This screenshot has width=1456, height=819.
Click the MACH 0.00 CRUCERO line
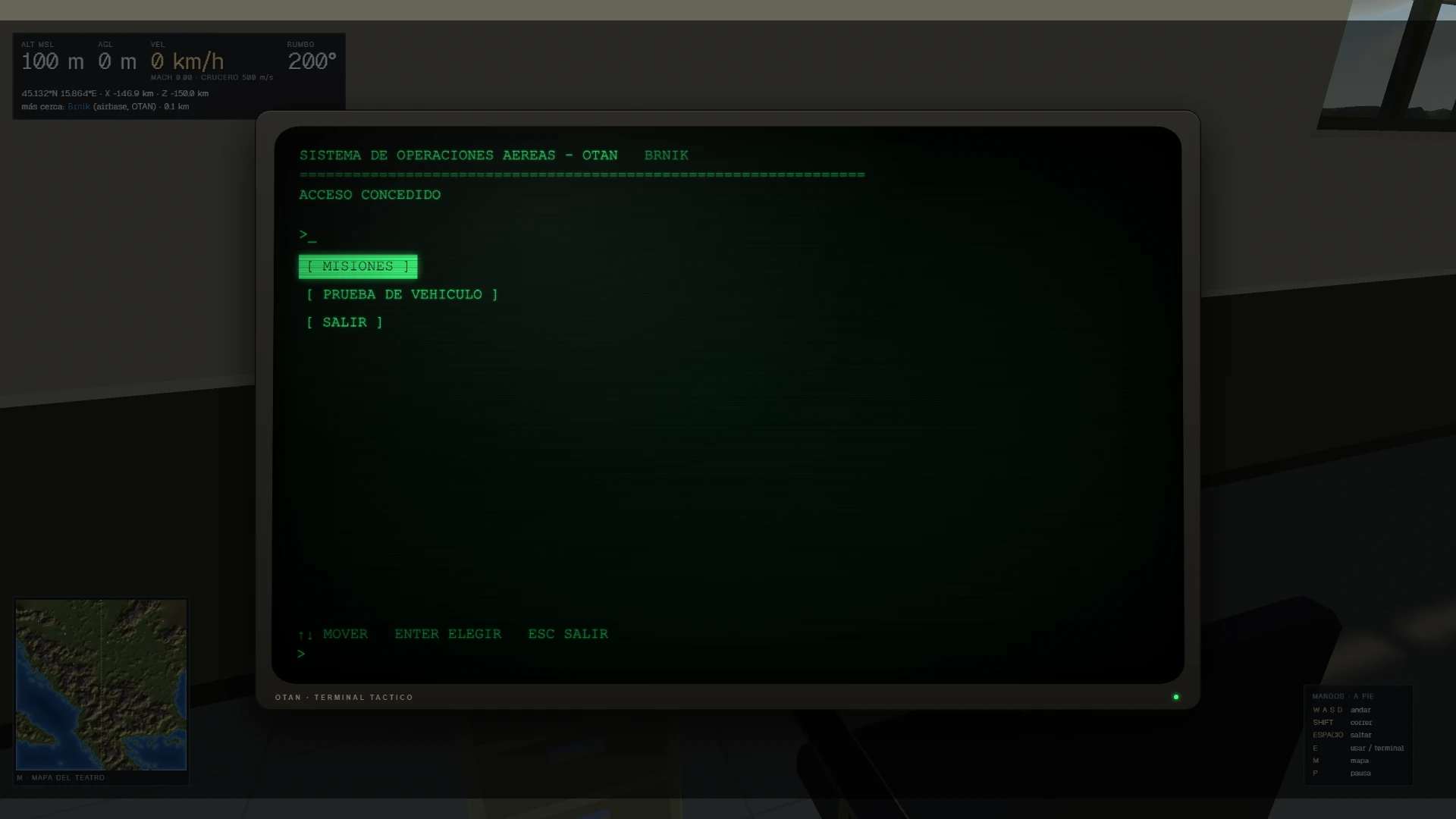pos(212,77)
